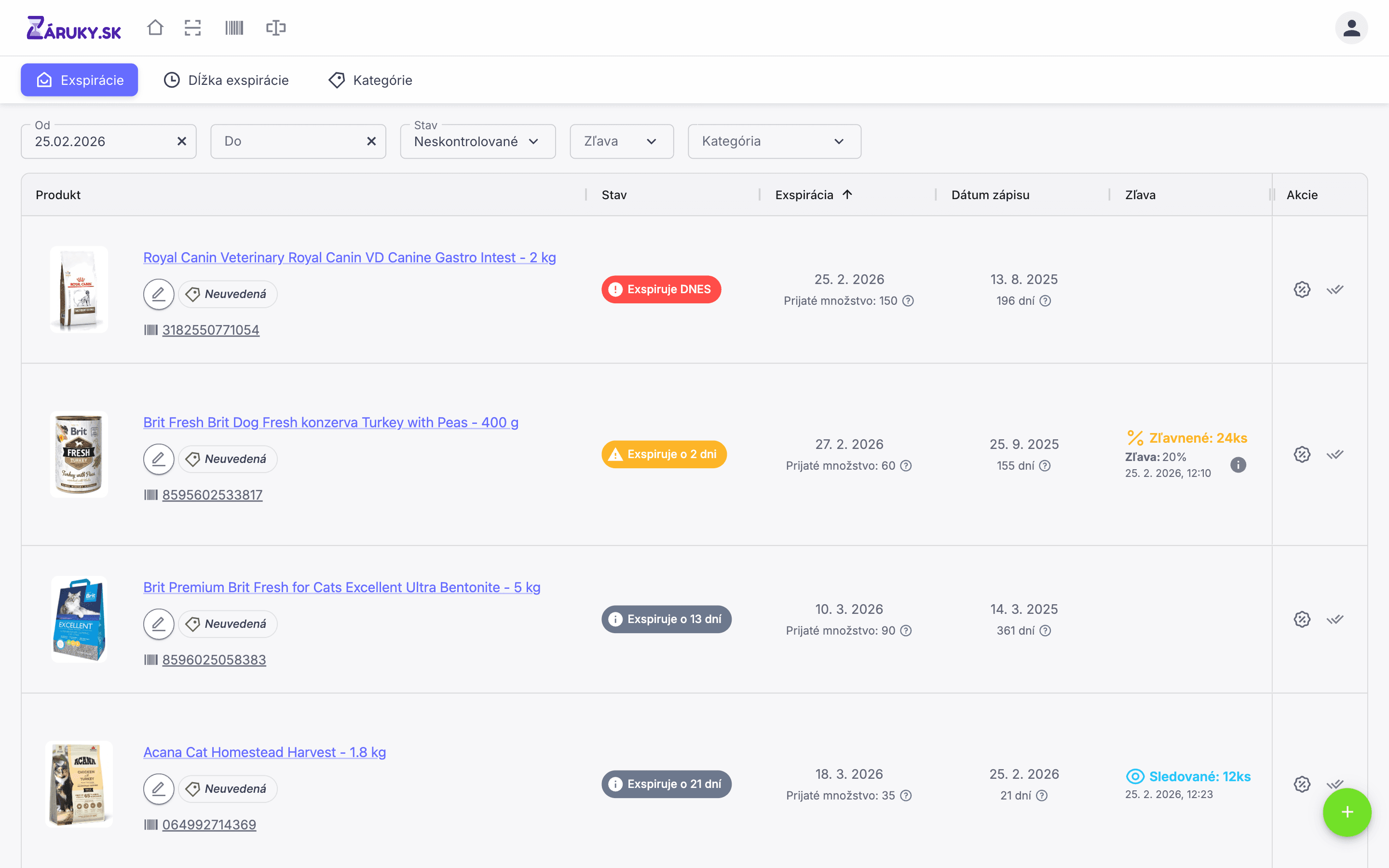Open the compare icon in the header
Viewport: 1389px width, 868px height.
tap(276, 27)
